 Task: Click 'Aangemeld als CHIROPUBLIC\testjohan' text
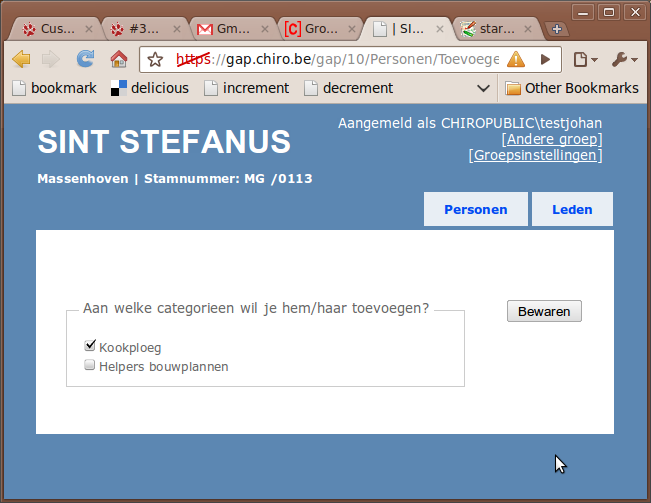coord(470,123)
